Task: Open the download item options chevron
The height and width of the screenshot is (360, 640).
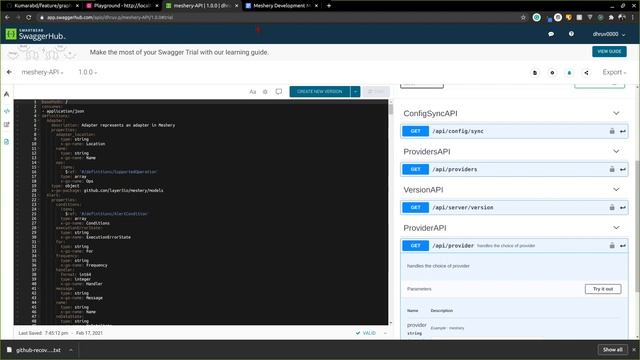Action: click(x=71, y=350)
